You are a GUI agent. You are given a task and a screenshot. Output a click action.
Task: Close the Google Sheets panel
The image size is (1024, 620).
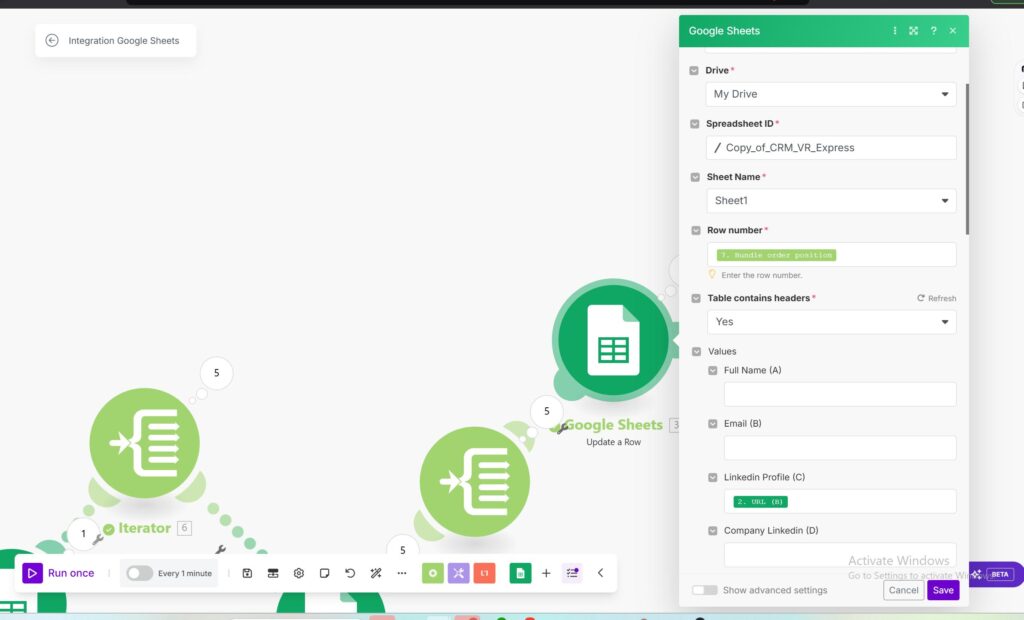(953, 31)
